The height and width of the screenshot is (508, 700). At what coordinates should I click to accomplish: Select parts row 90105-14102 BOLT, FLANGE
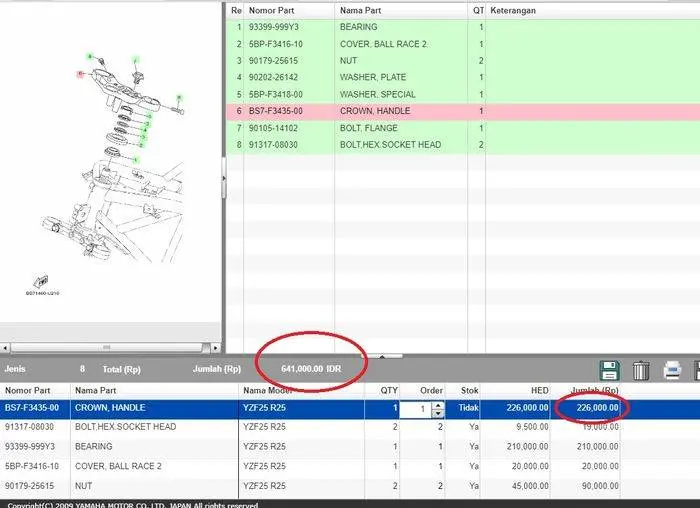click(x=463, y=128)
